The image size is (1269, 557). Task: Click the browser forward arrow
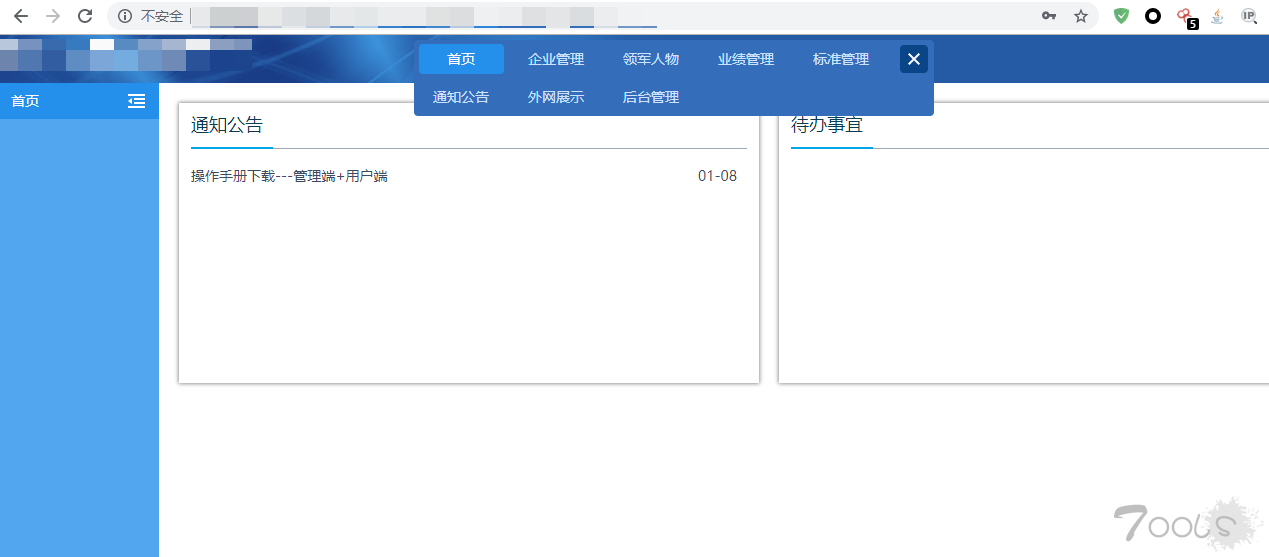click(x=53, y=16)
